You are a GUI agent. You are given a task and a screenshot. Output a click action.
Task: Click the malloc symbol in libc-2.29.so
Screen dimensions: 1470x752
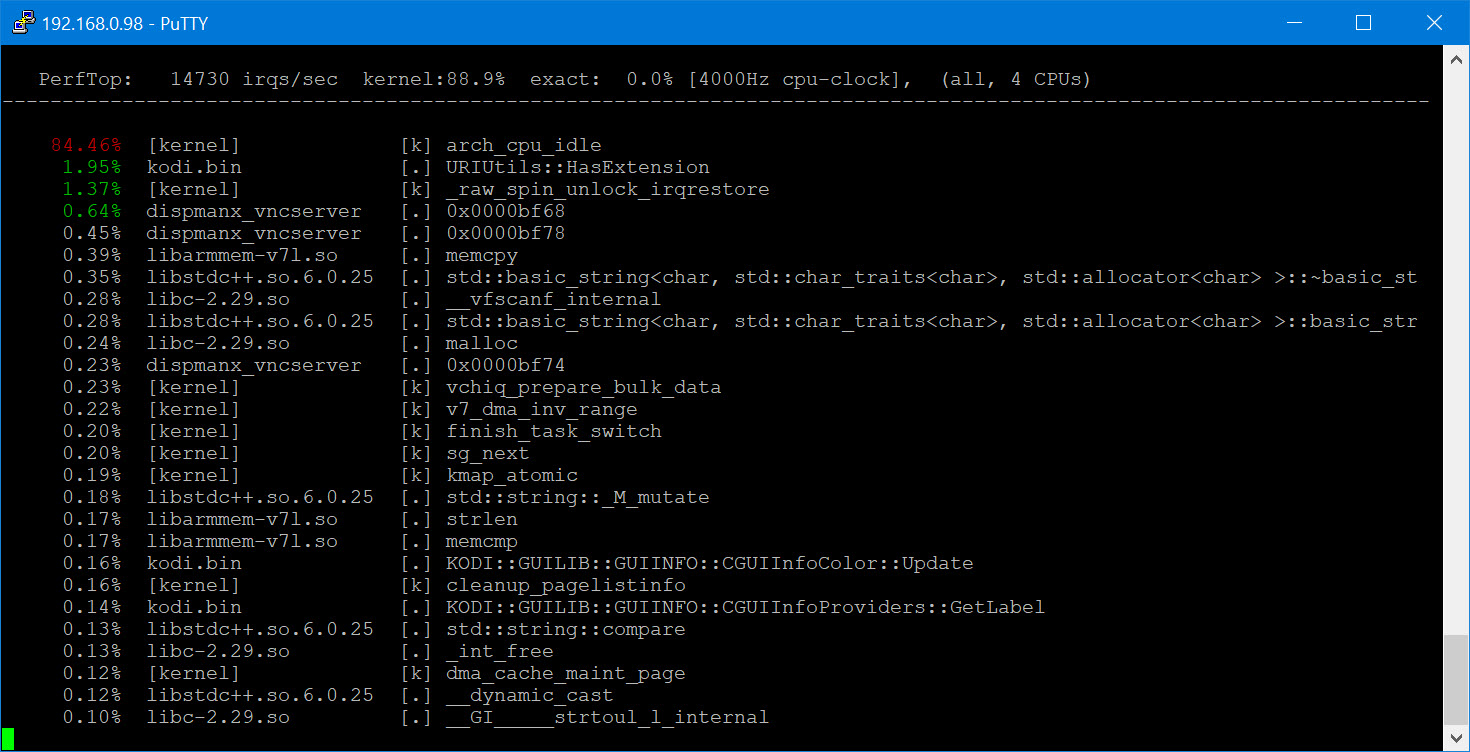tap(482, 343)
